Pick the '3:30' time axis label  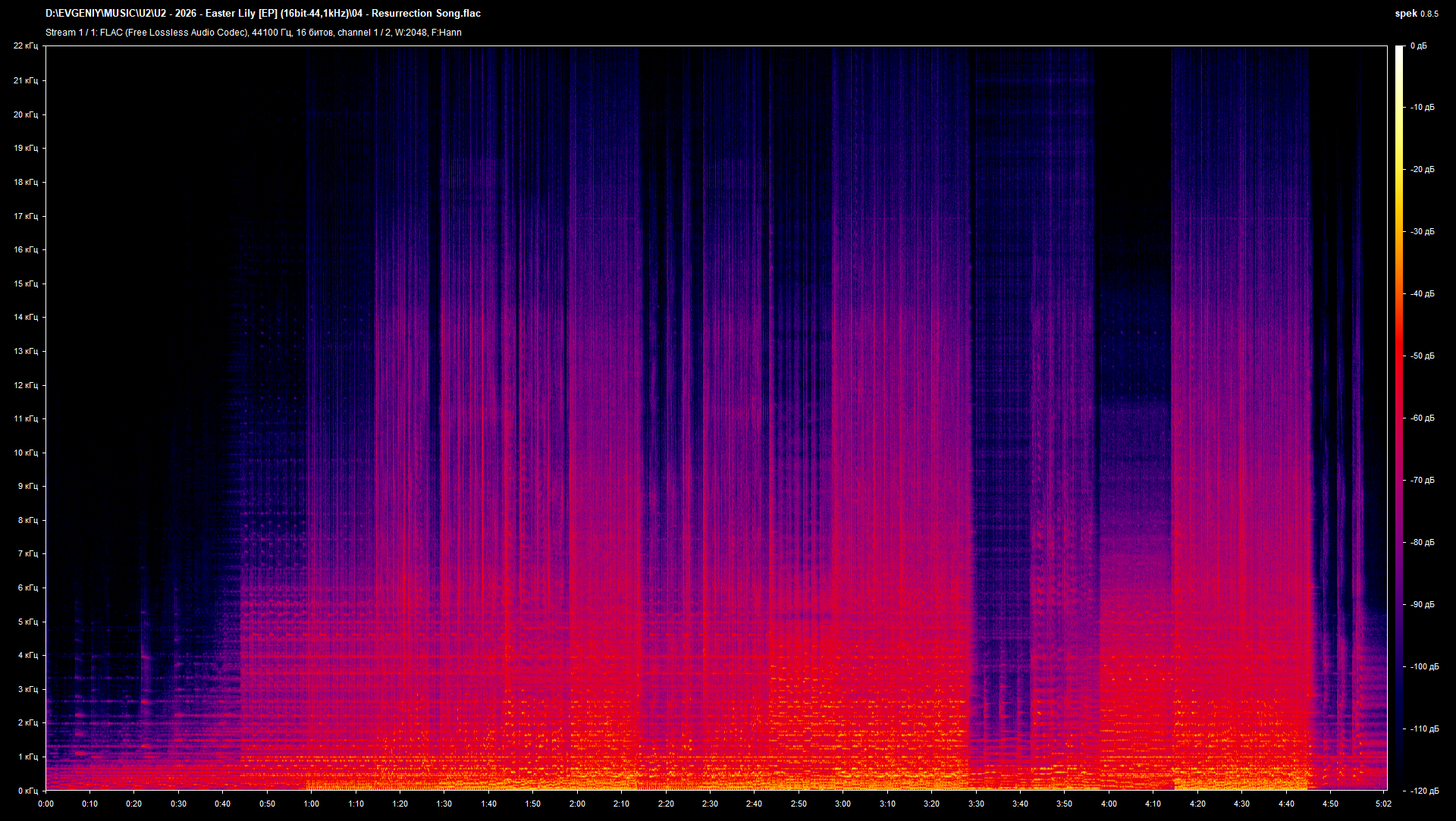click(x=976, y=804)
